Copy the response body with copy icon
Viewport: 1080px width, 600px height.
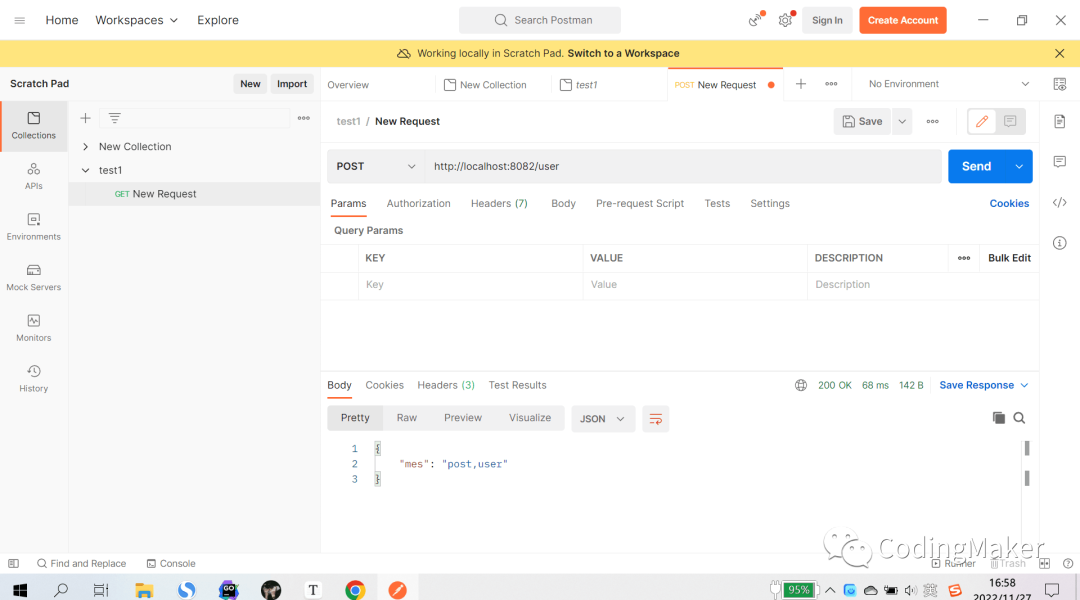point(998,418)
